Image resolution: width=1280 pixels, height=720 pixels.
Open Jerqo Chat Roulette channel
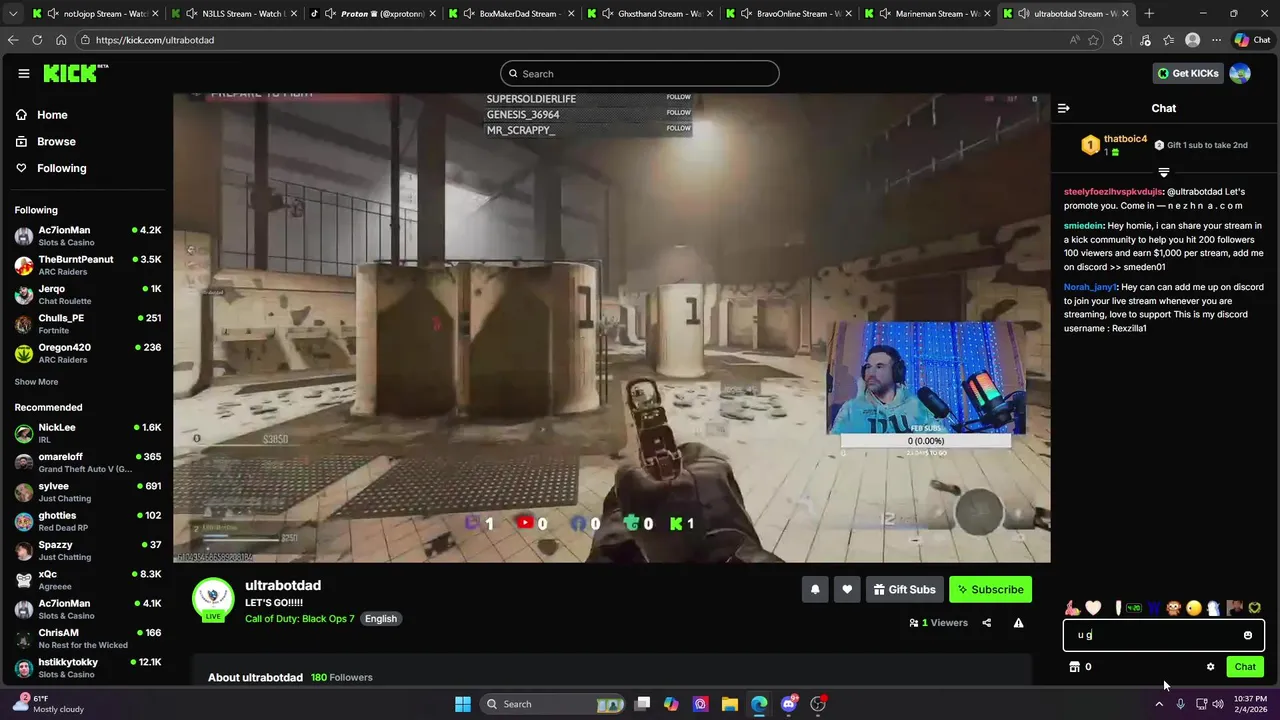point(87,294)
